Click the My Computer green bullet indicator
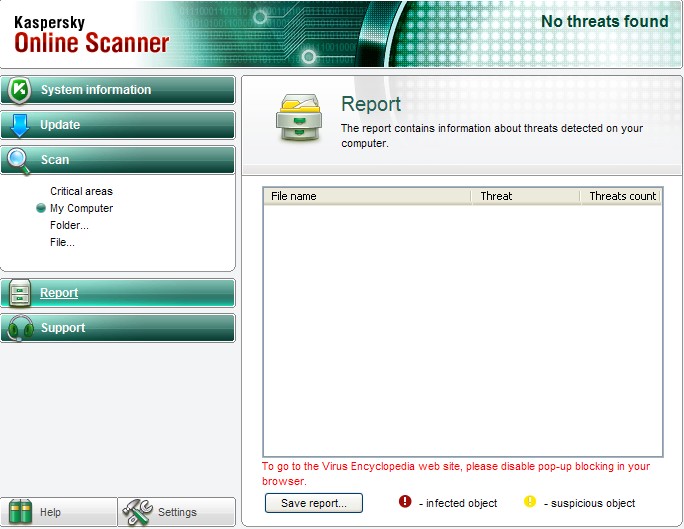 point(41,208)
